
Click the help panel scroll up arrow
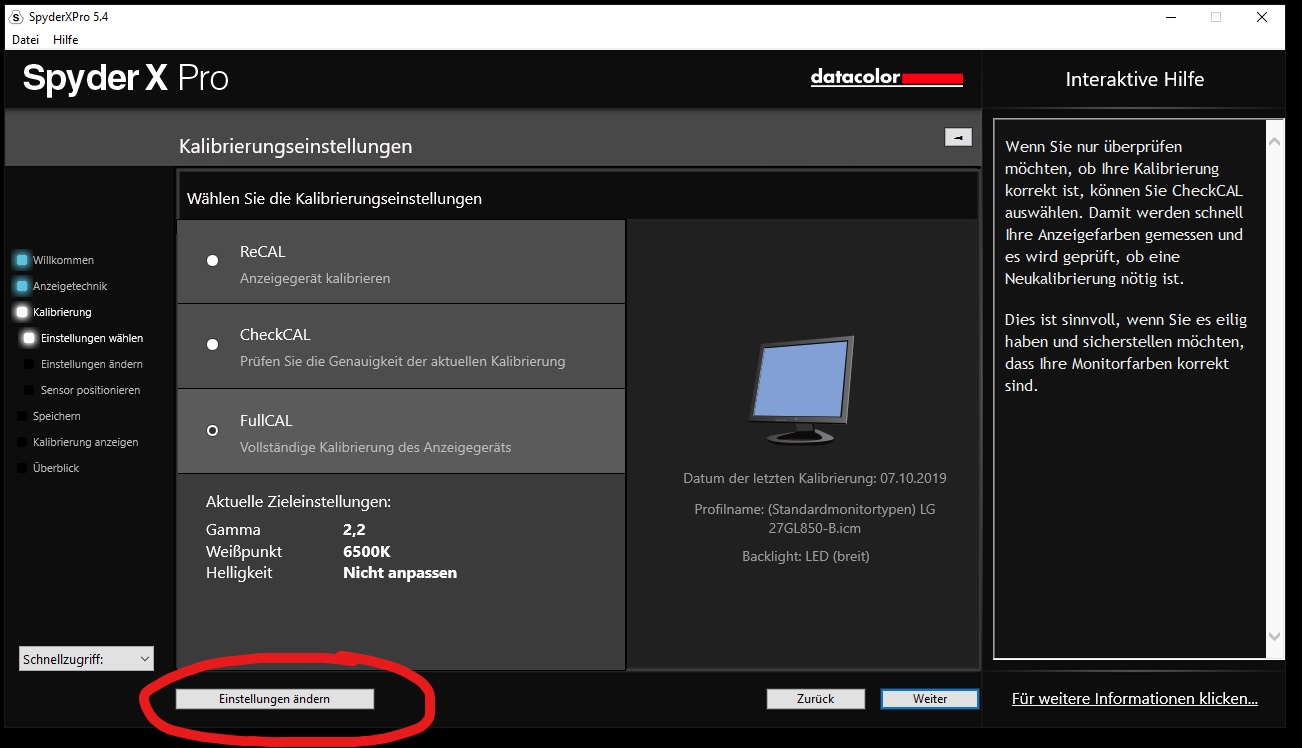pos(1274,143)
